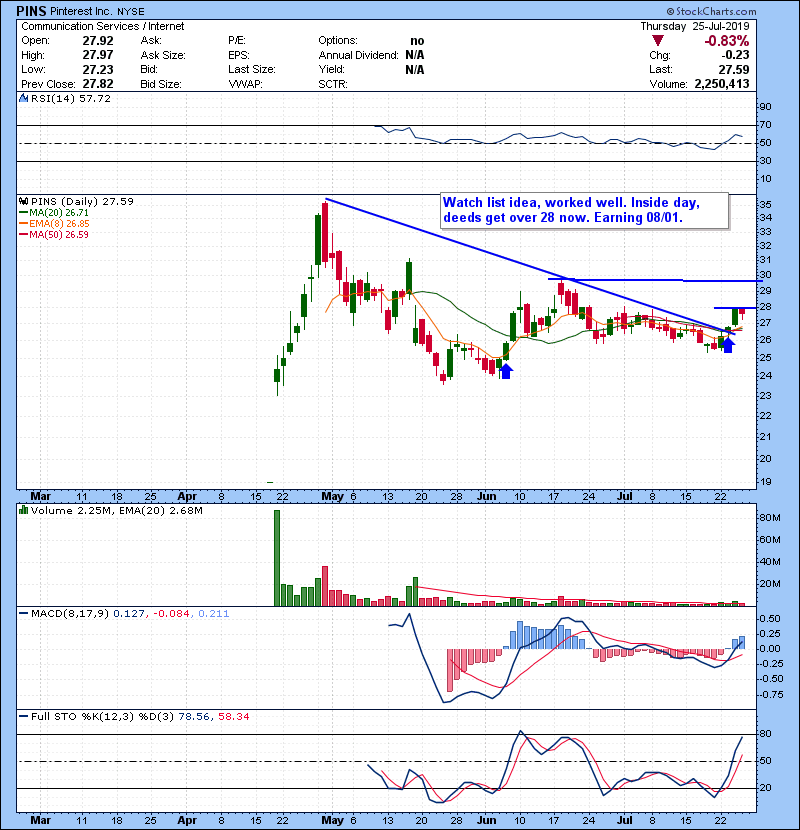
Task: Click the tall red candle at the May peak
Action: pos(325,232)
